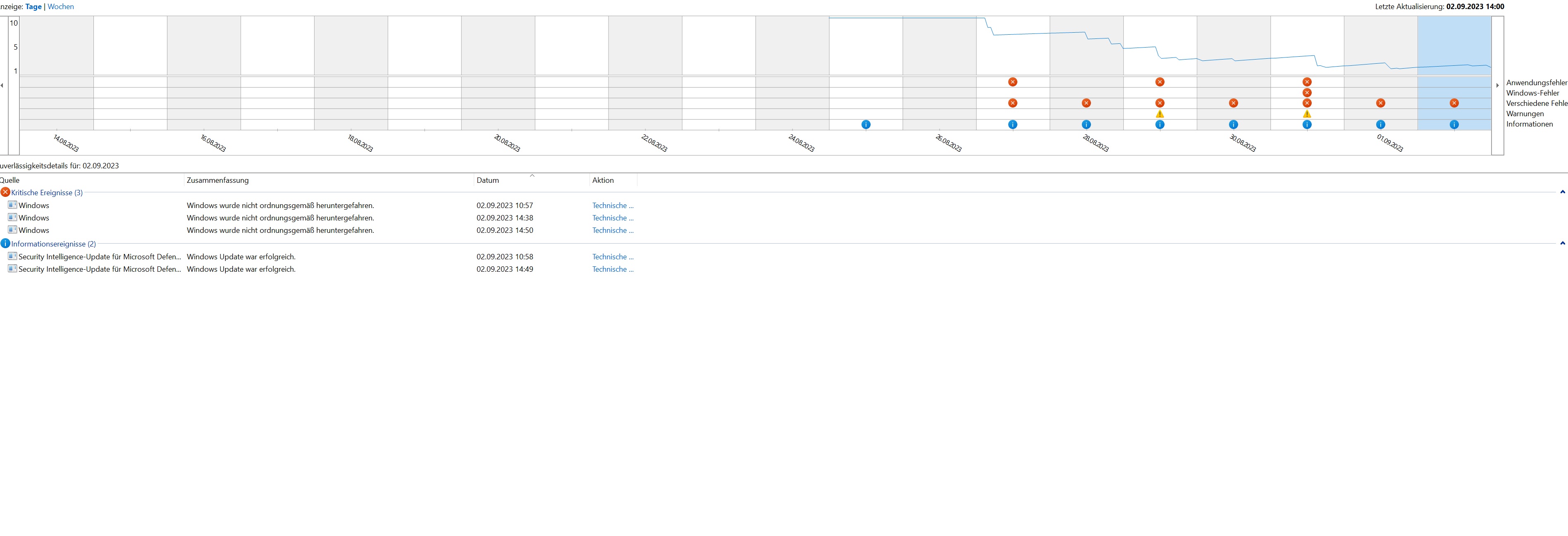Open technical details for 10:57 Windows event

612,205
